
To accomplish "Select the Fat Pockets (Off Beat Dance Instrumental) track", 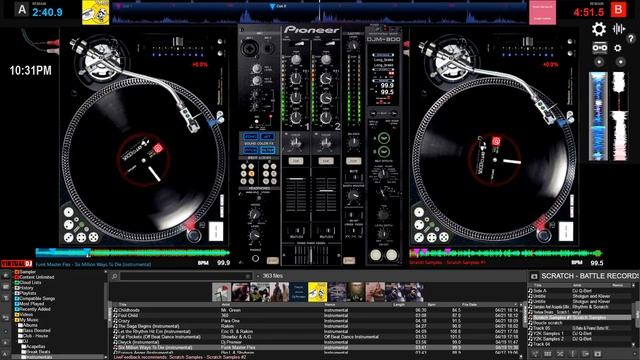I will point(315,337).
